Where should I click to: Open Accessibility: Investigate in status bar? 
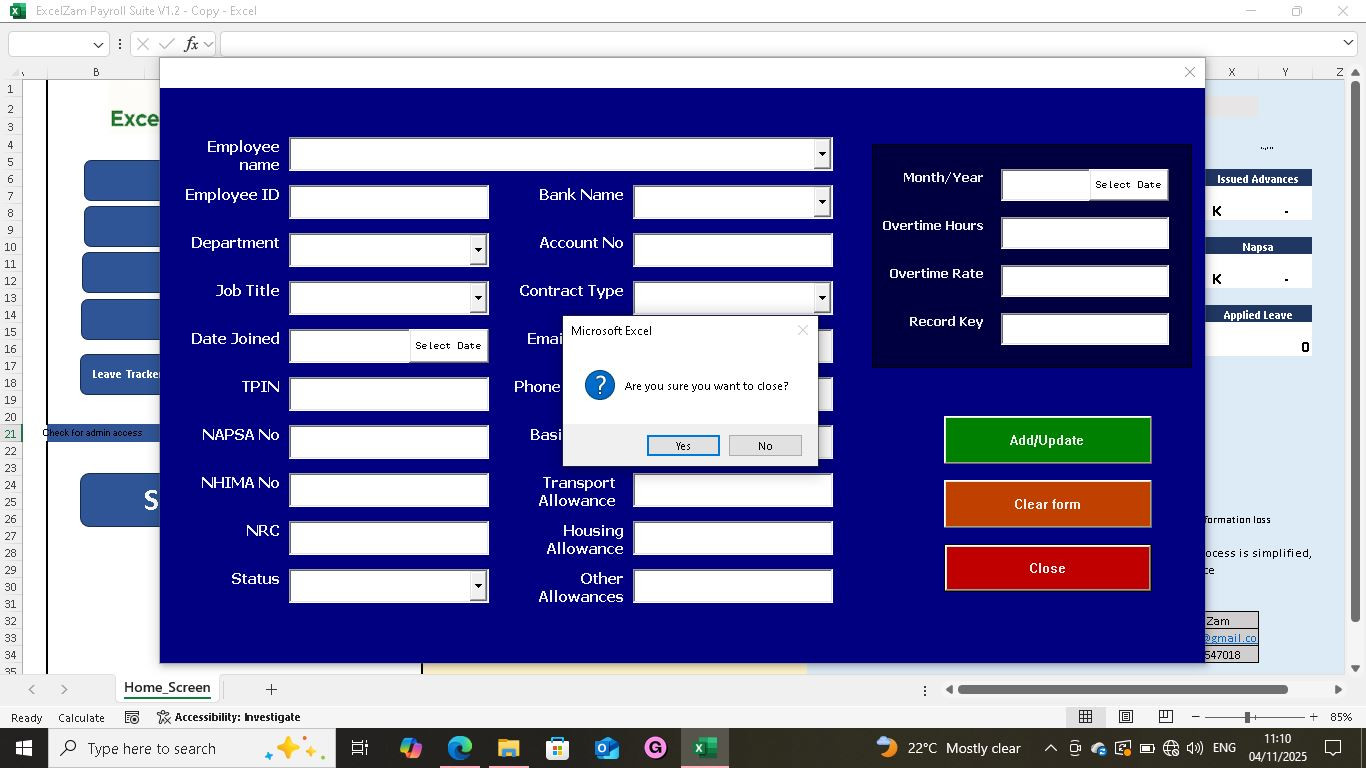tap(229, 717)
